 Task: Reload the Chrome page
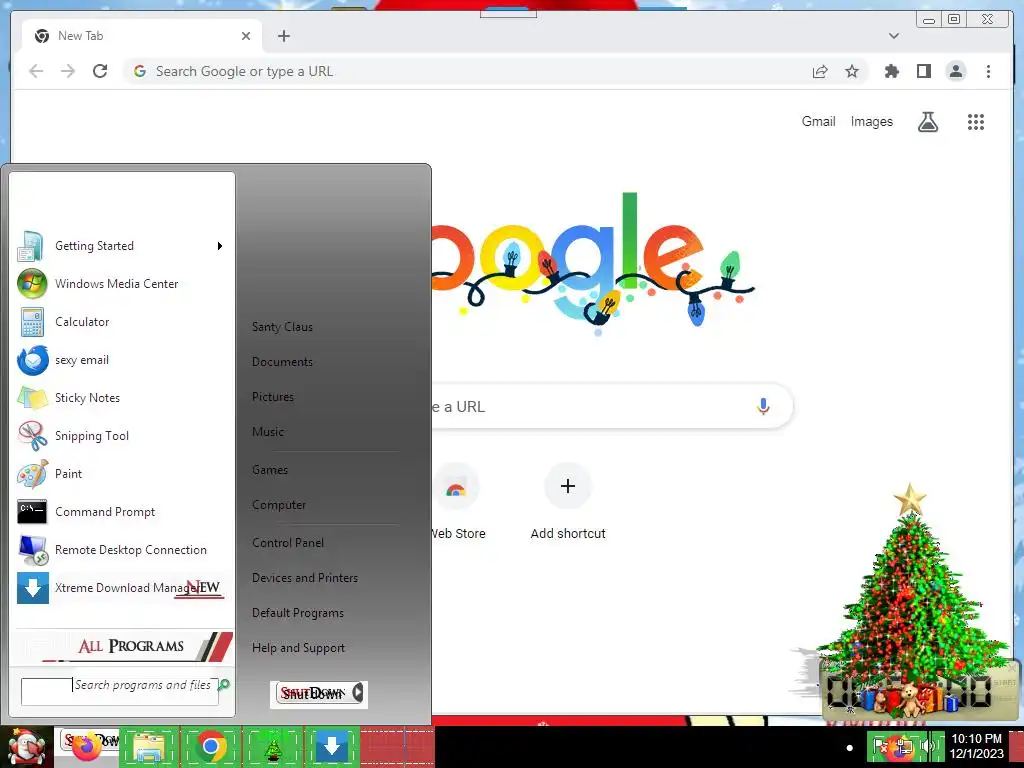point(100,71)
